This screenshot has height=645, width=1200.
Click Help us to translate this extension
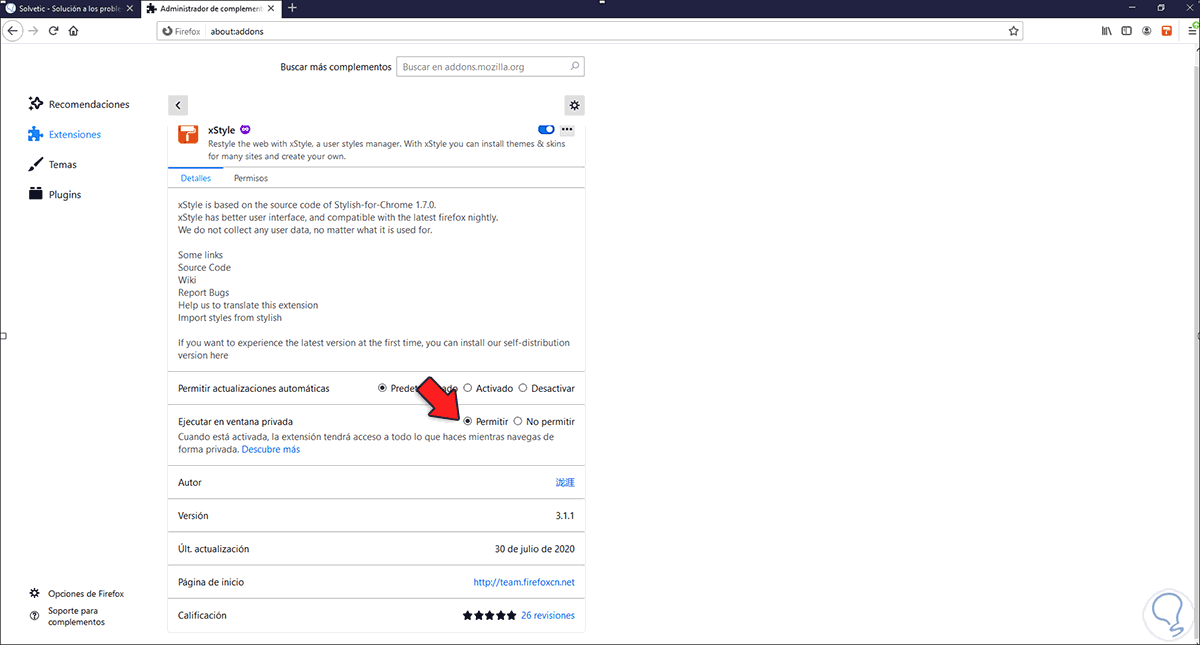point(248,305)
